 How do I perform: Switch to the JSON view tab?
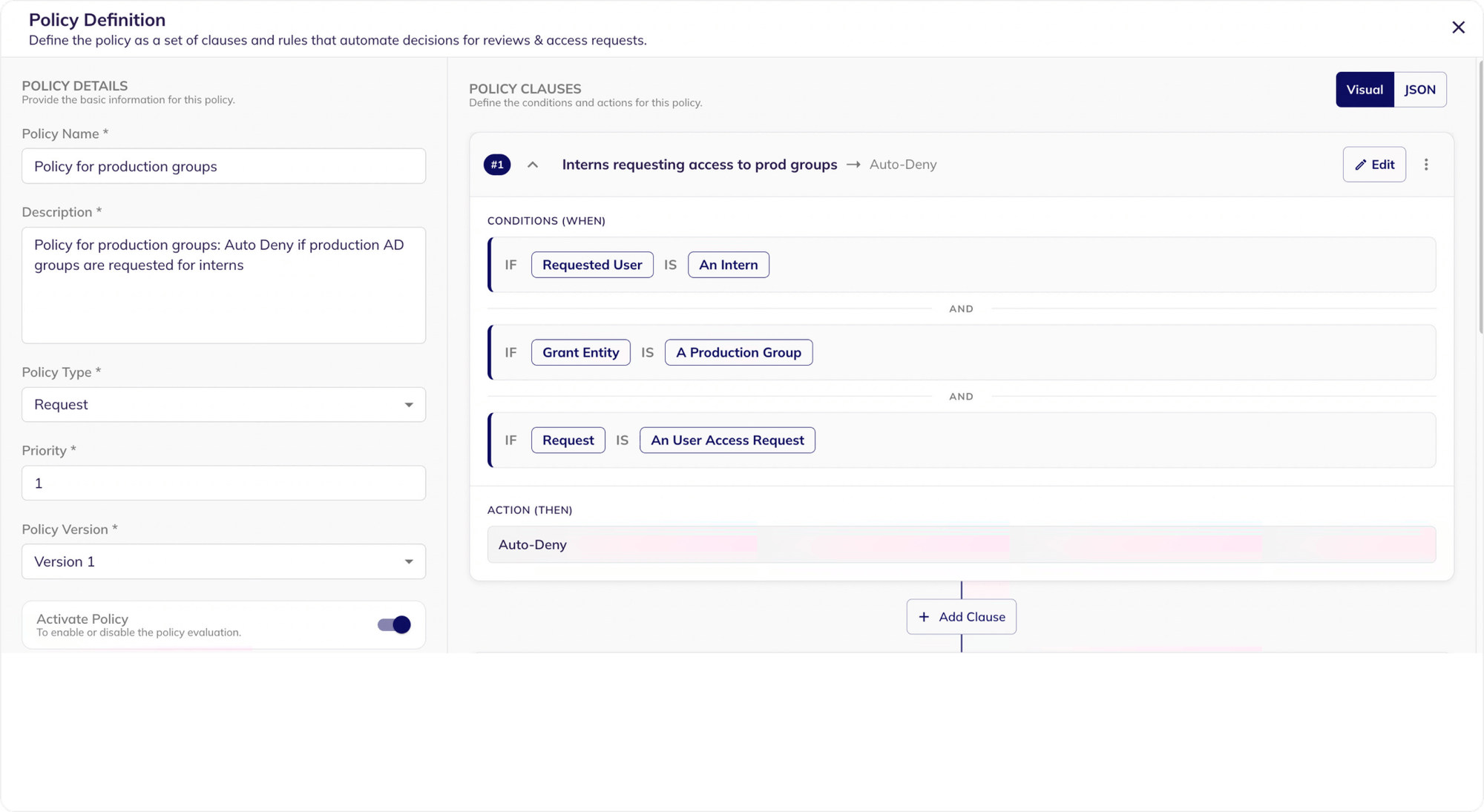pos(1419,90)
